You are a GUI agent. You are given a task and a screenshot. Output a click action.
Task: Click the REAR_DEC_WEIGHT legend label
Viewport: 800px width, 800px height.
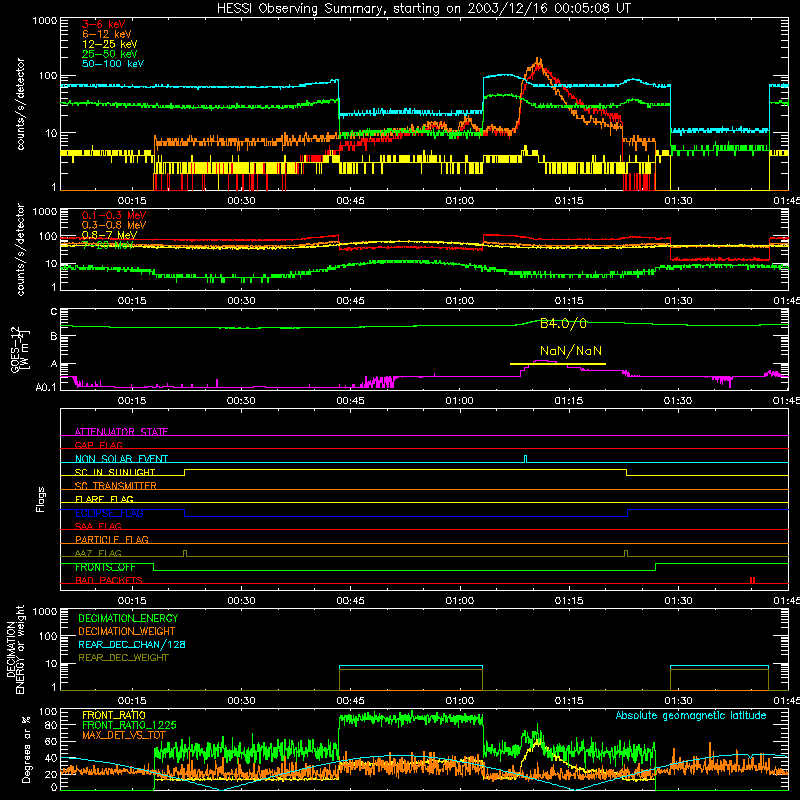coord(123,658)
